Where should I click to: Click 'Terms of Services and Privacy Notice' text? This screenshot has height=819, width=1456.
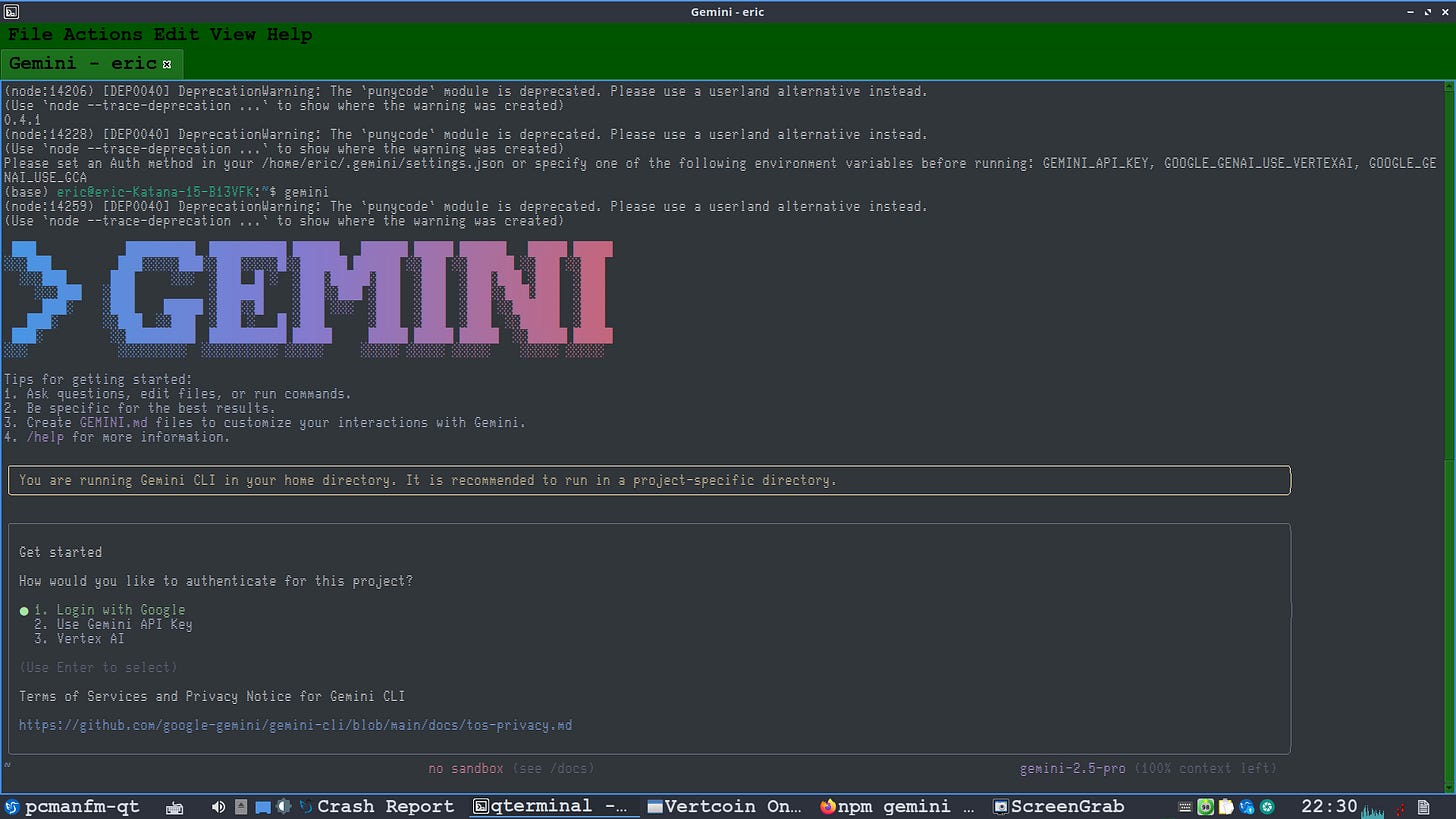212,696
